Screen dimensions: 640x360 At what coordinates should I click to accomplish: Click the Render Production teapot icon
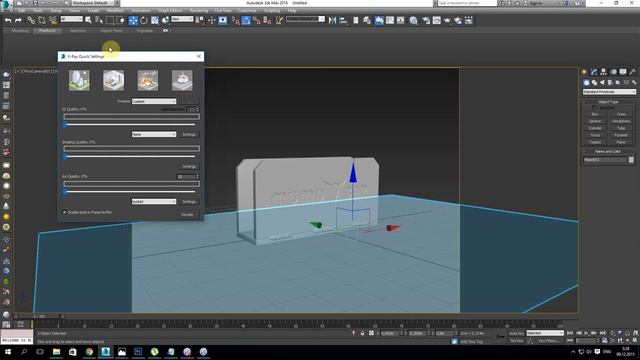click(447, 20)
